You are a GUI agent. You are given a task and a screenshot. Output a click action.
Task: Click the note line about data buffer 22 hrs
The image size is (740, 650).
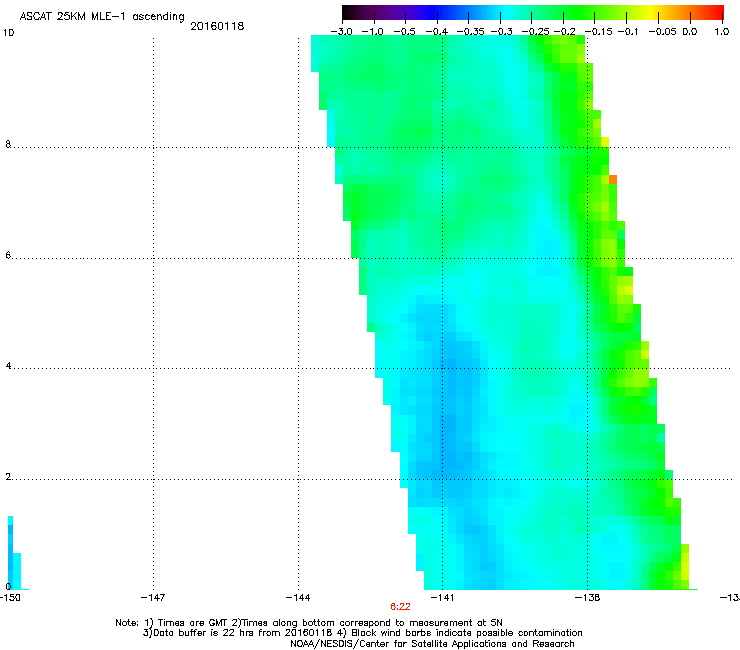[x=362, y=633]
